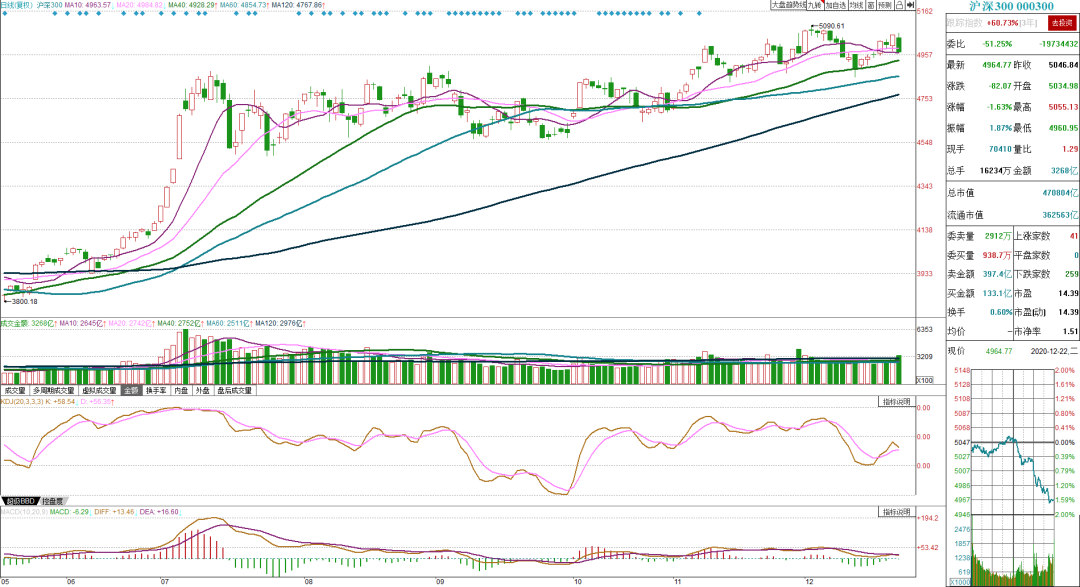Click 指标说明 button in MACD panel

coord(897,512)
